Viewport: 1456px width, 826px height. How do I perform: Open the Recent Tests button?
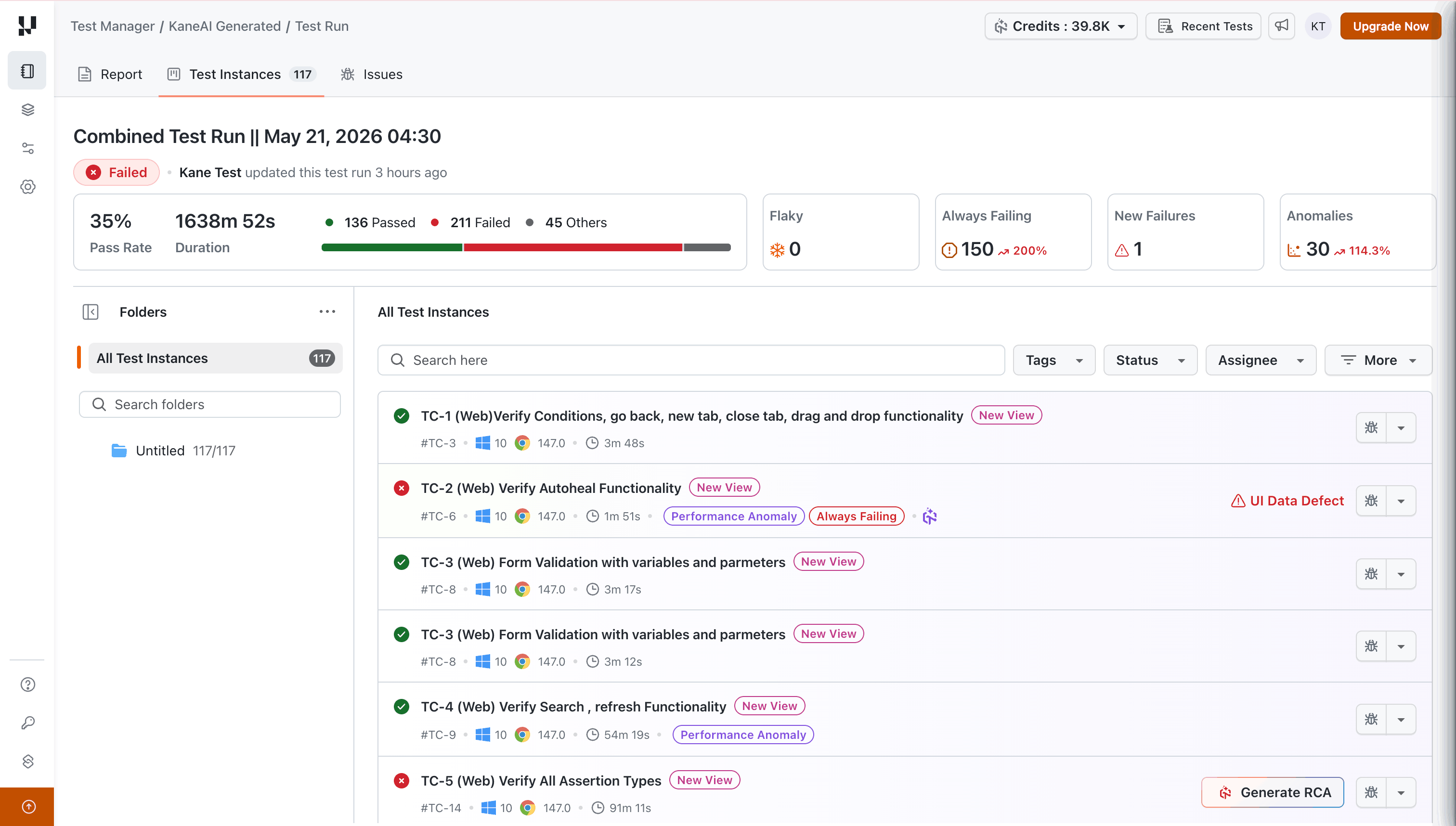coord(1203,26)
